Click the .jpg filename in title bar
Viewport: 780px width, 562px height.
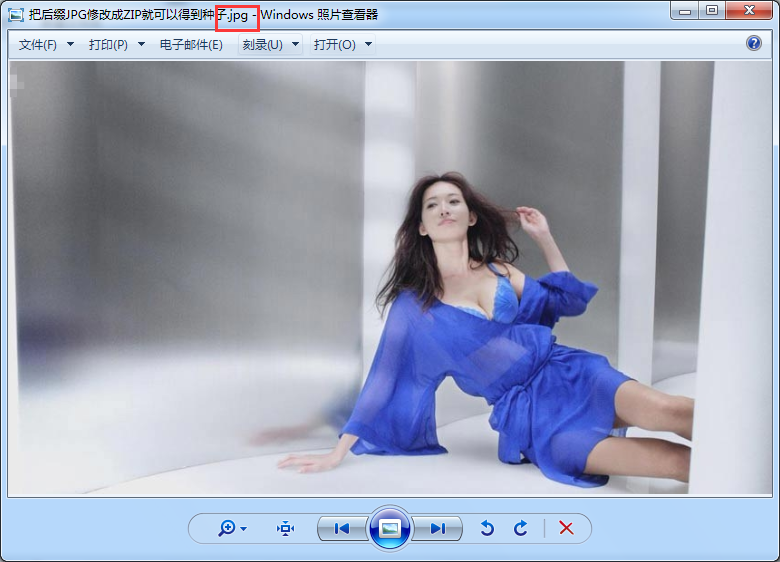coord(238,16)
